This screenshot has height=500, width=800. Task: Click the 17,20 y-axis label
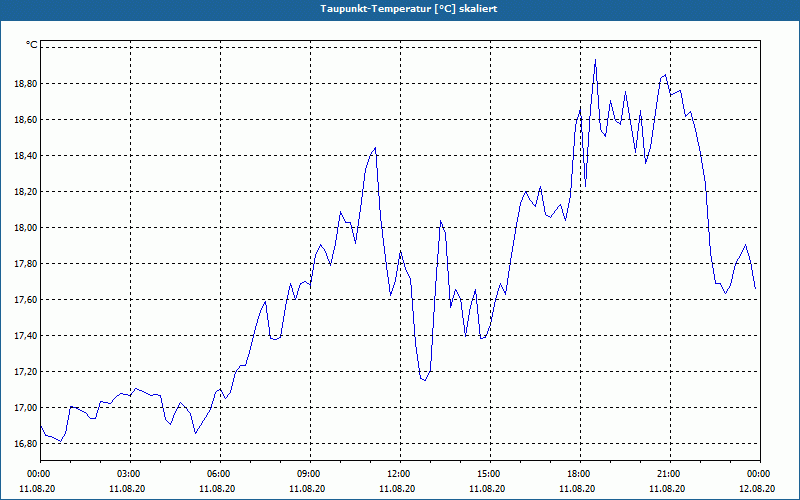(x=26, y=371)
